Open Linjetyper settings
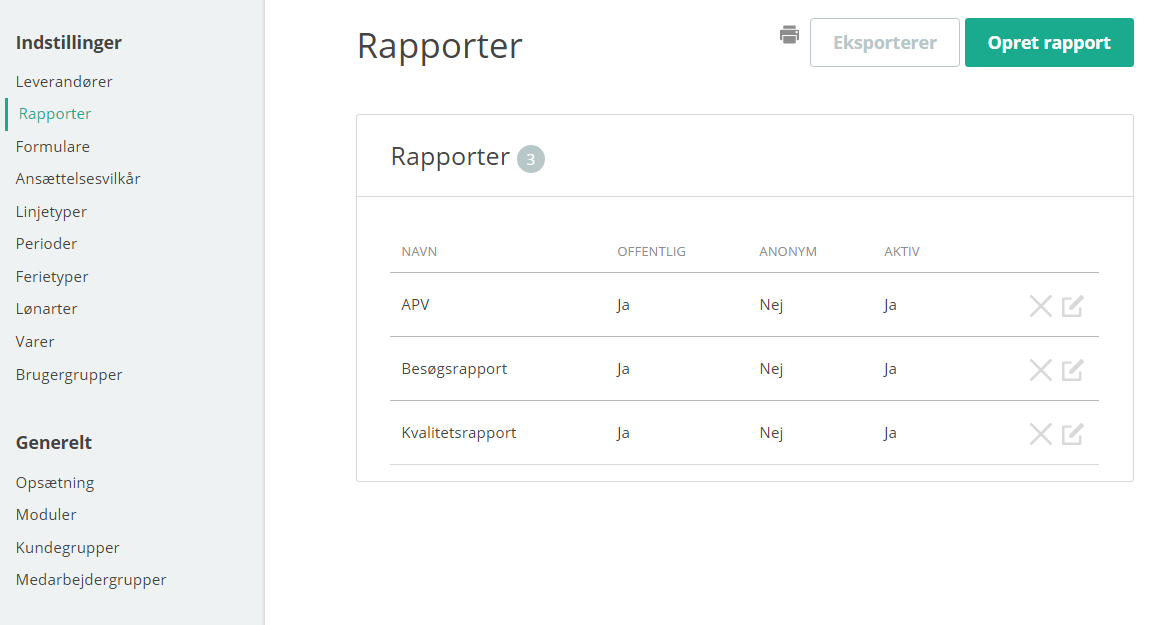Viewport: 1162px width, 625px height. coord(51,212)
